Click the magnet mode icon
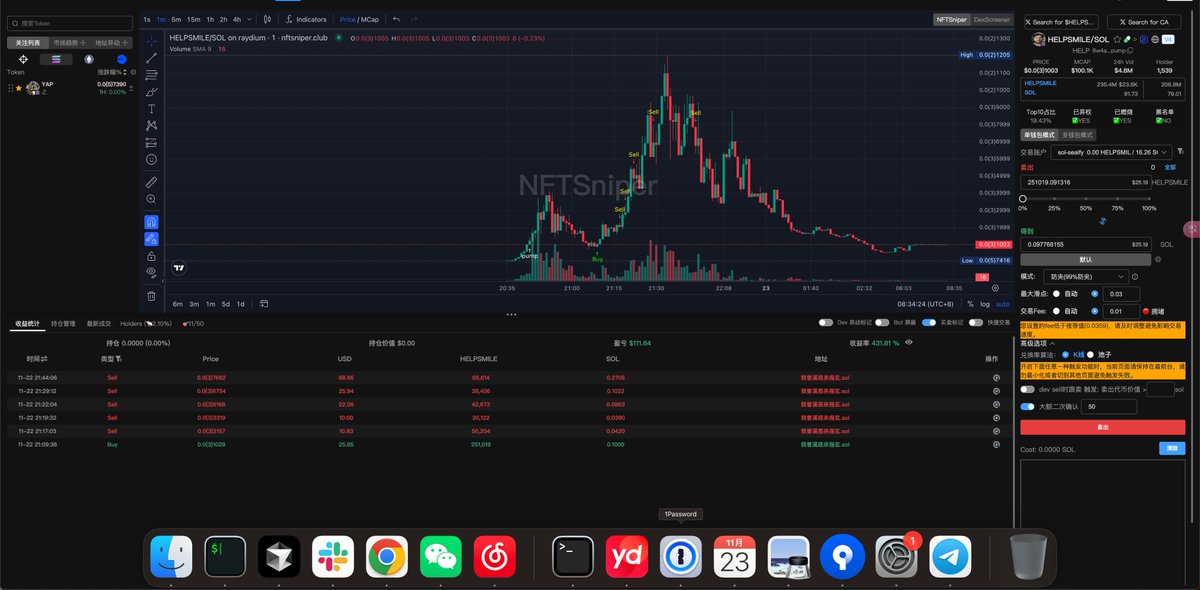 pos(151,222)
